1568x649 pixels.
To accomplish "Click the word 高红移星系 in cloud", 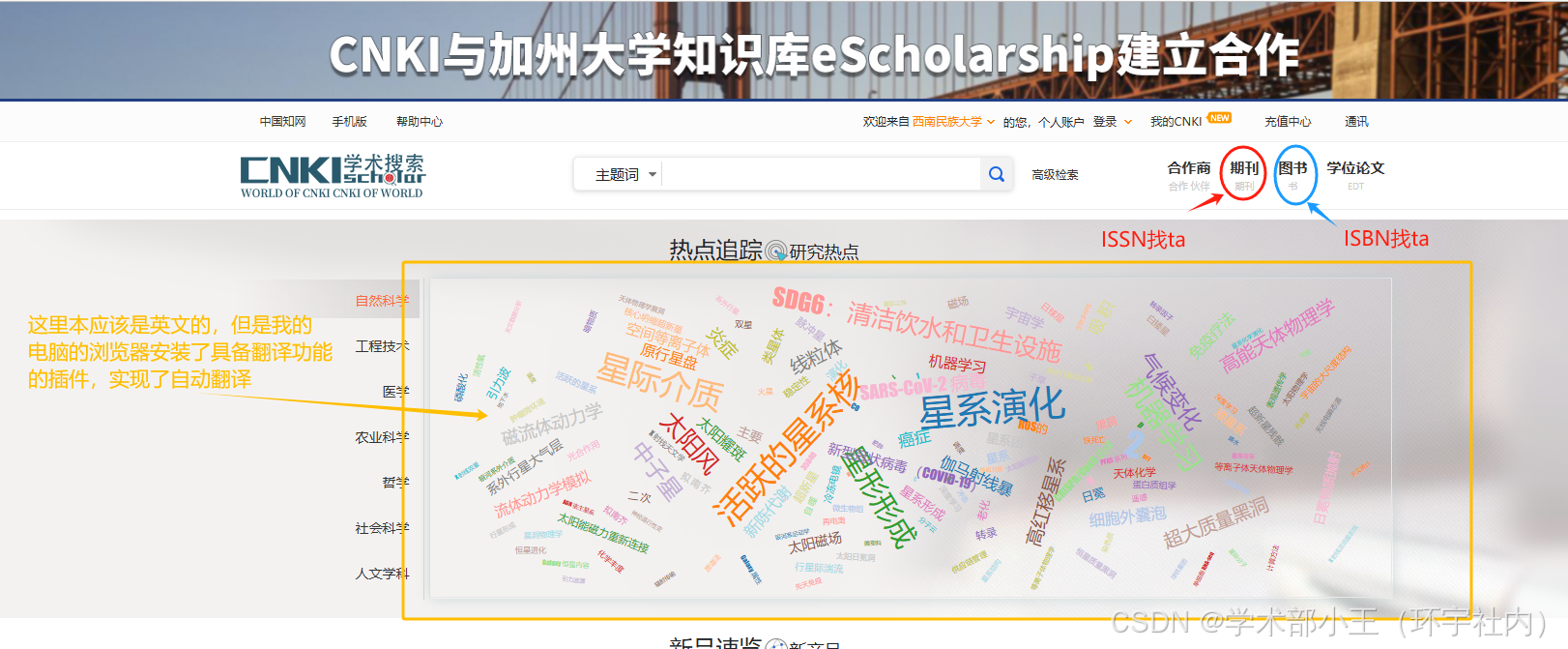I will [1045, 502].
